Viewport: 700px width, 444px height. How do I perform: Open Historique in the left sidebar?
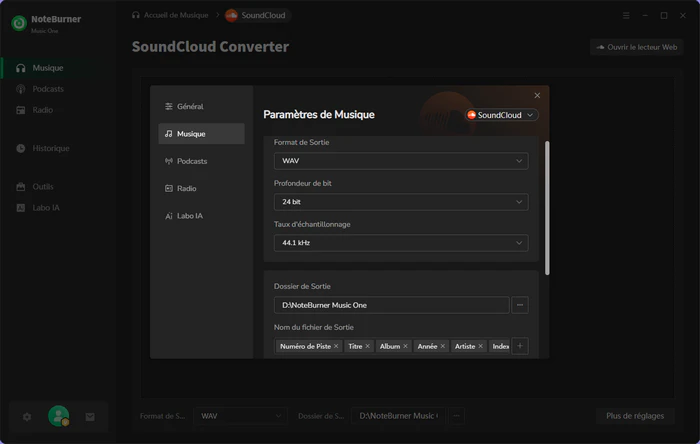coord(51,148)
